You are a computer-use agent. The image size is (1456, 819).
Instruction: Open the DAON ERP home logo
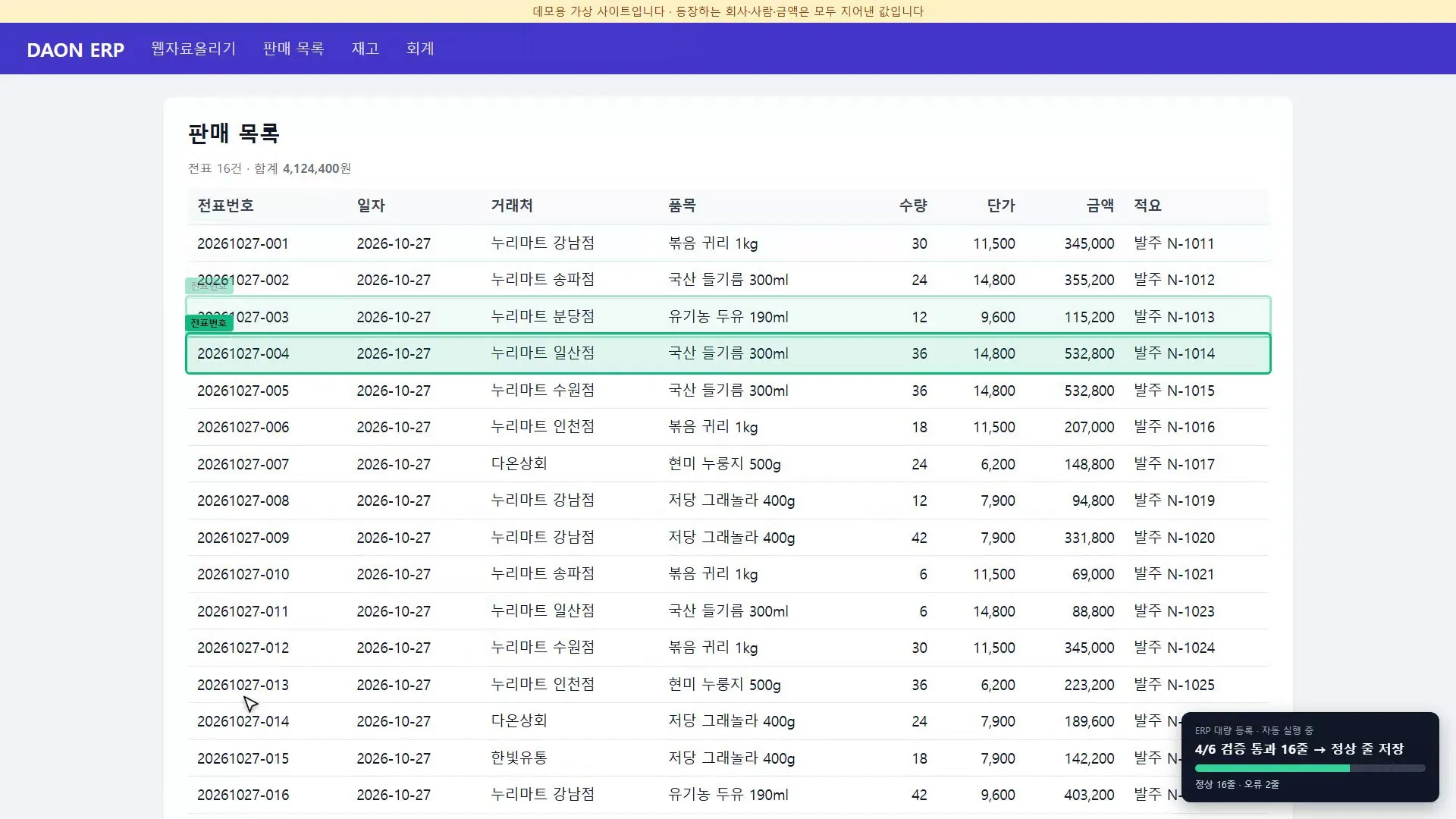coord(75,49)
